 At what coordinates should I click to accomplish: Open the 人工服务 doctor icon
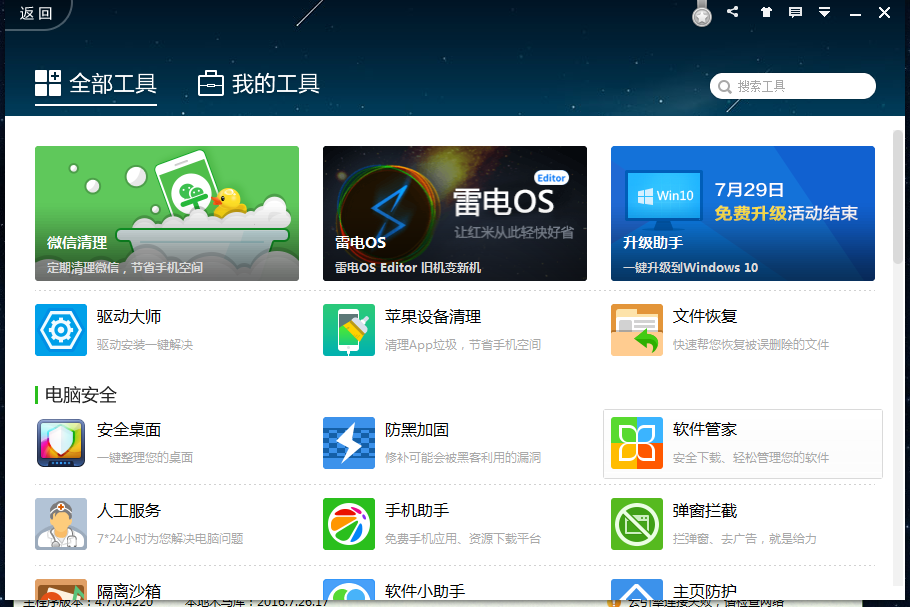click(x=61, y=523)
